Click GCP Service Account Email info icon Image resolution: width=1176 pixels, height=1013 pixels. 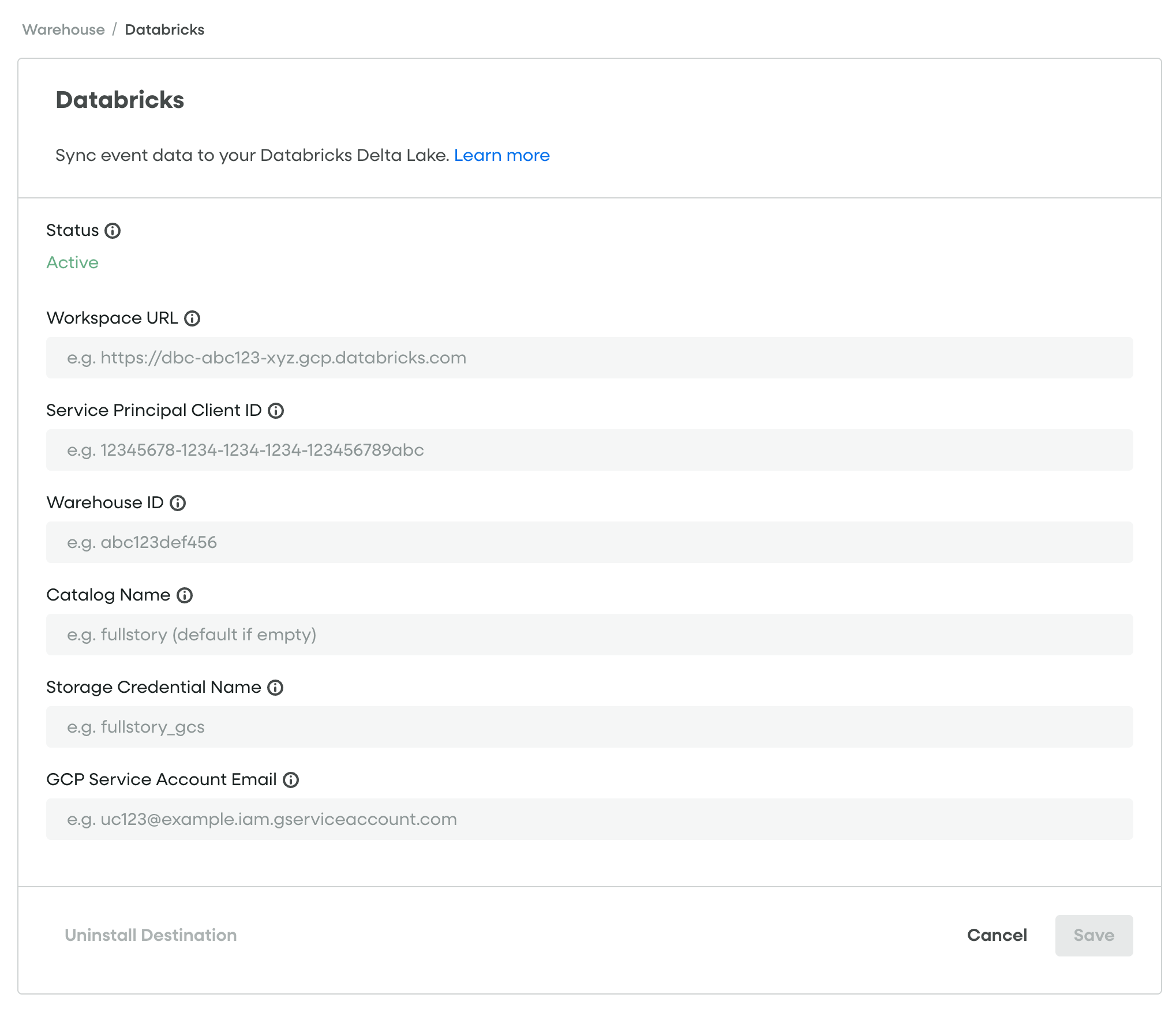291,780
